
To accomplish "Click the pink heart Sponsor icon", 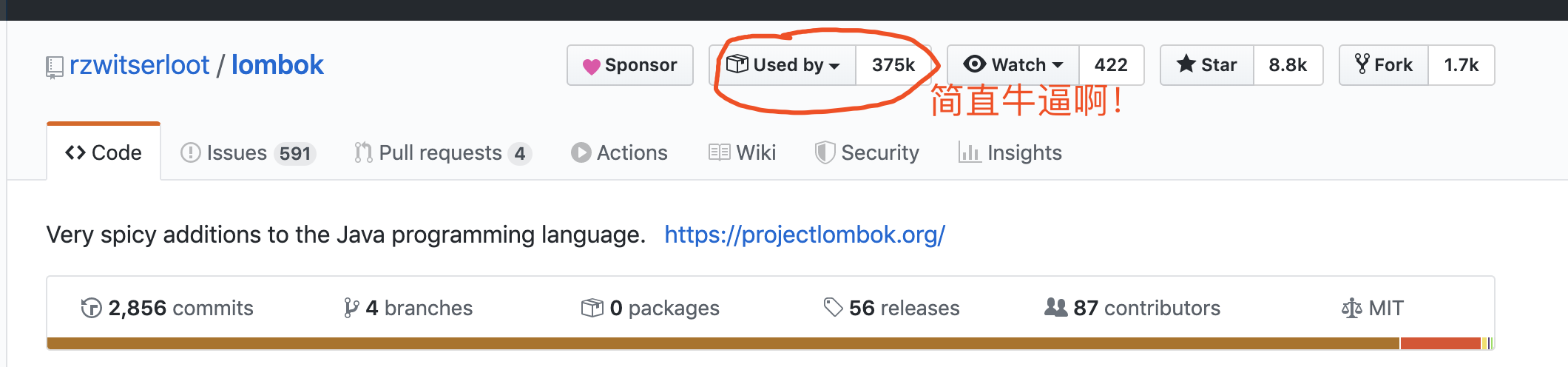I will pyautogui.click(x=591, y=67).
